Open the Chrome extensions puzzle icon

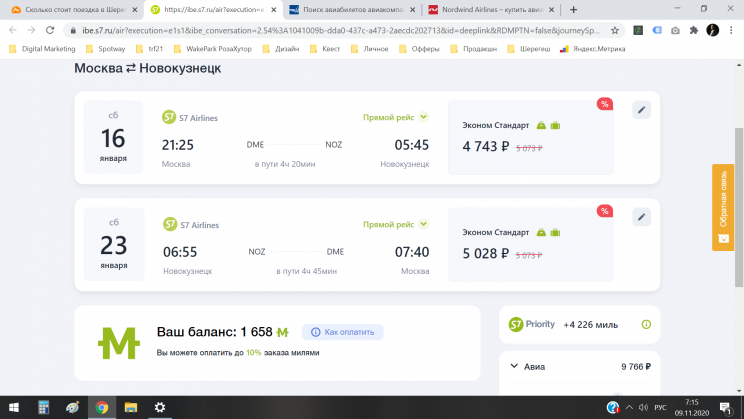point(694,30)
